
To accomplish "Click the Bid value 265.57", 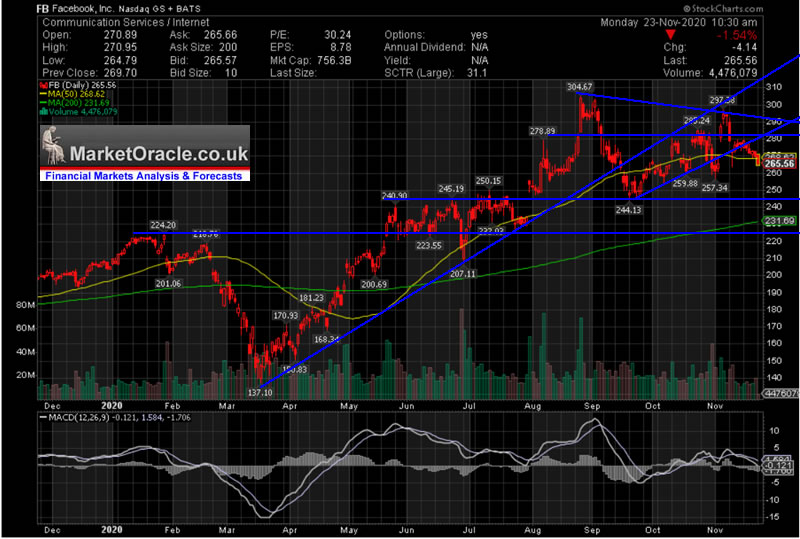I will point(220,60).
